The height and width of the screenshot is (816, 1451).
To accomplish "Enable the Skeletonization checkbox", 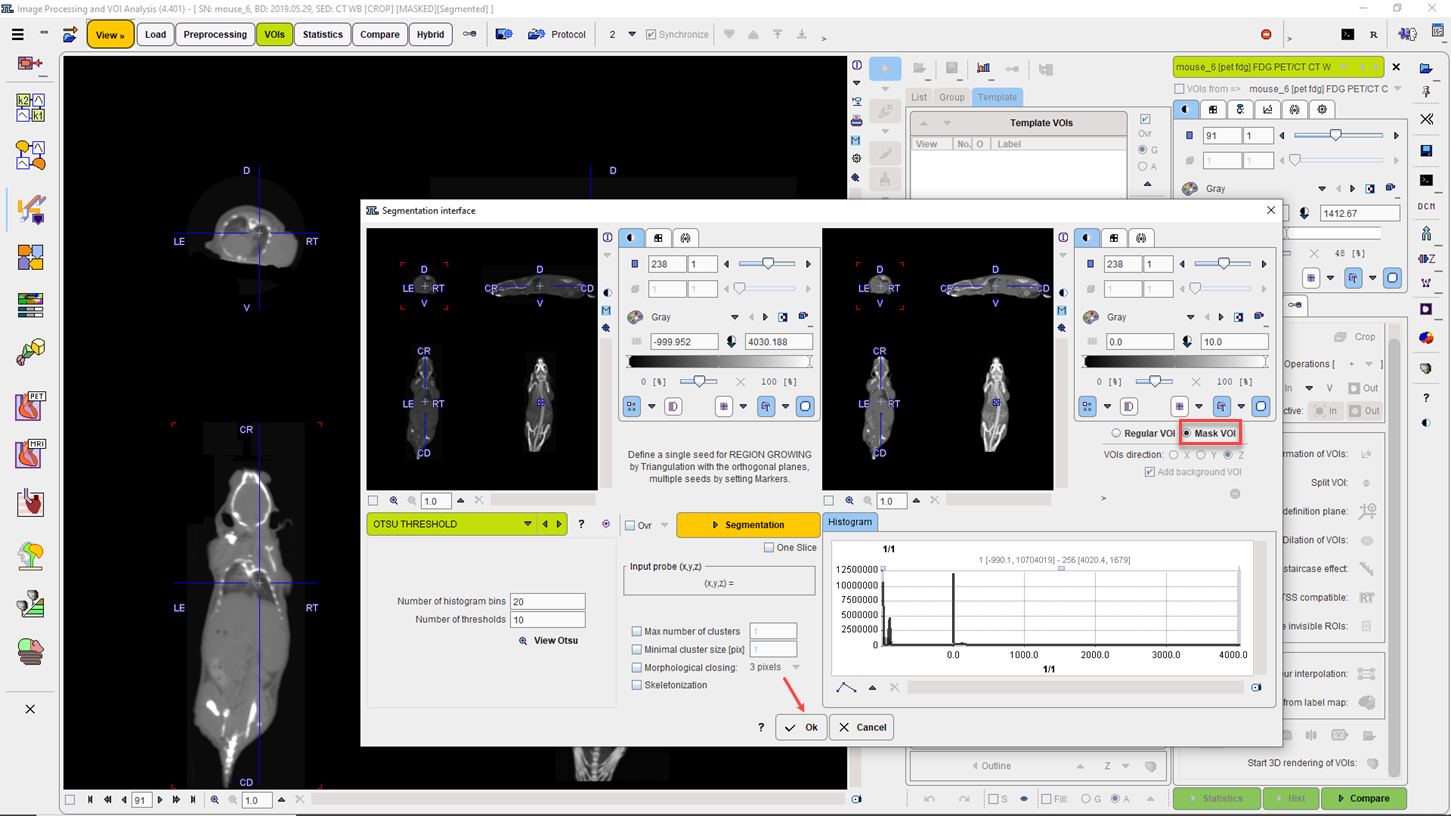I will point(636,685).
